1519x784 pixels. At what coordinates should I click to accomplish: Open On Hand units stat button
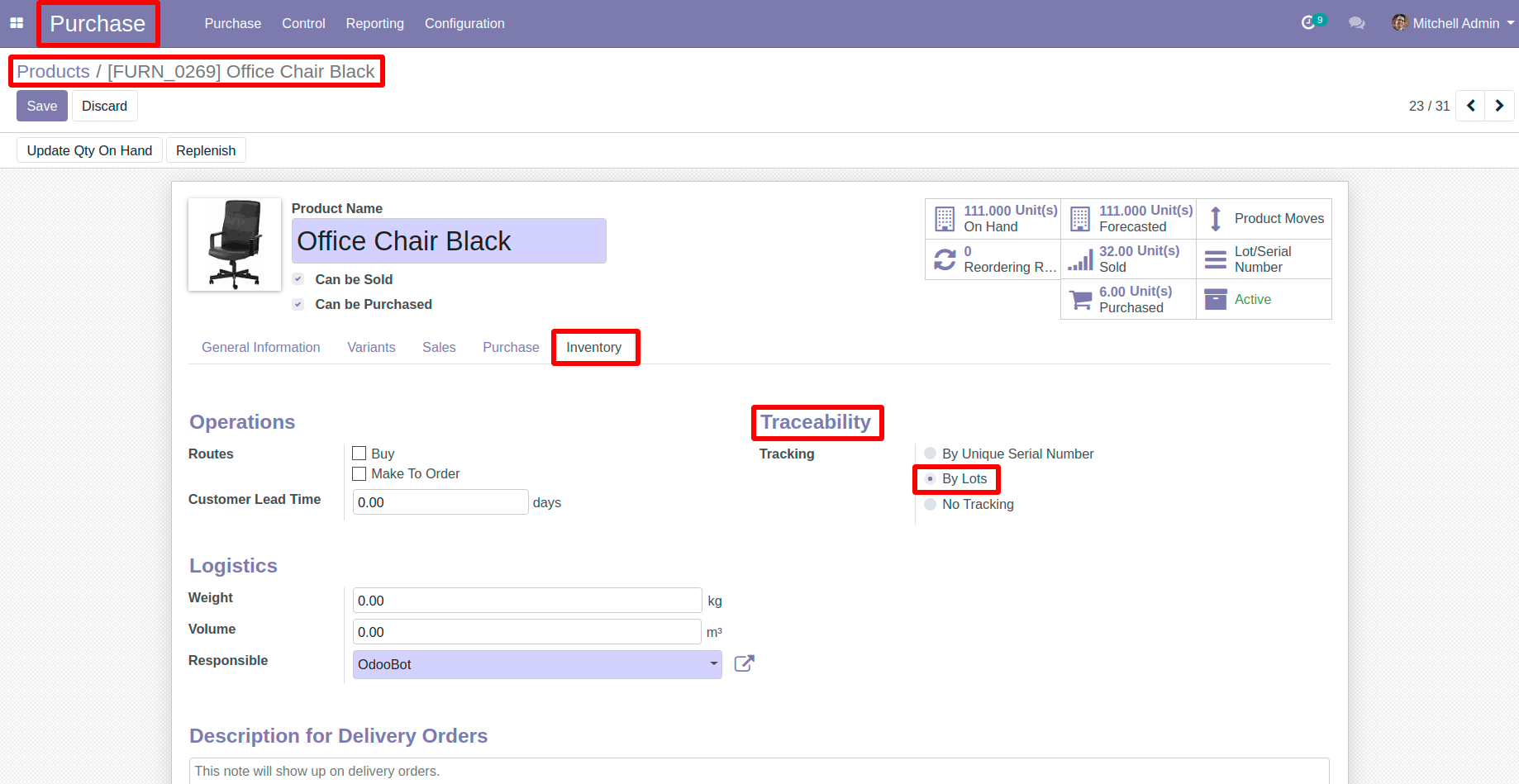click(993, 219)
